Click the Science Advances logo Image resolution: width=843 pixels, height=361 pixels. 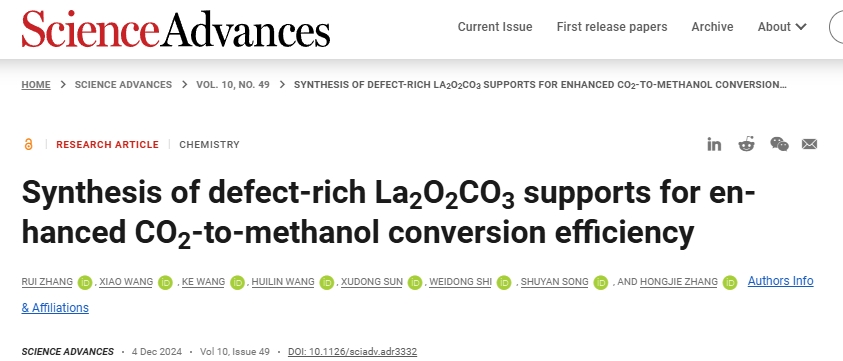(x=176, y=28)
